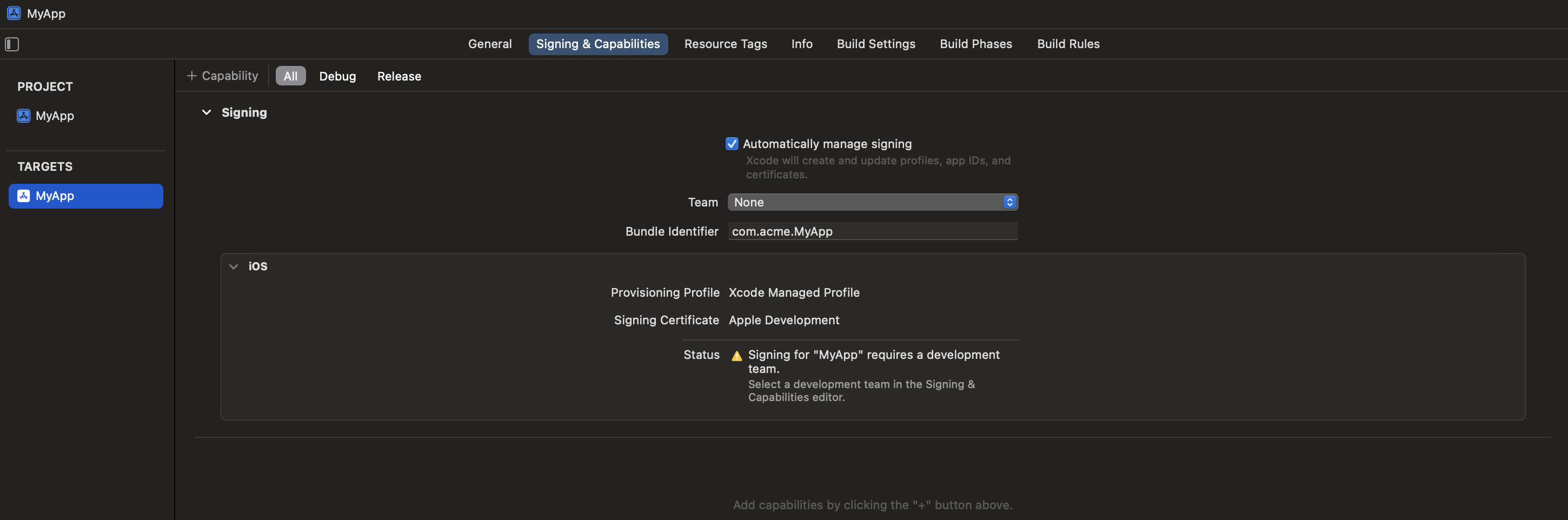Viewport: 1568px width, 520px height.
Task: Select the Signing & Capabilities tab
Action: pyautogui.click(x=598, y=44)
